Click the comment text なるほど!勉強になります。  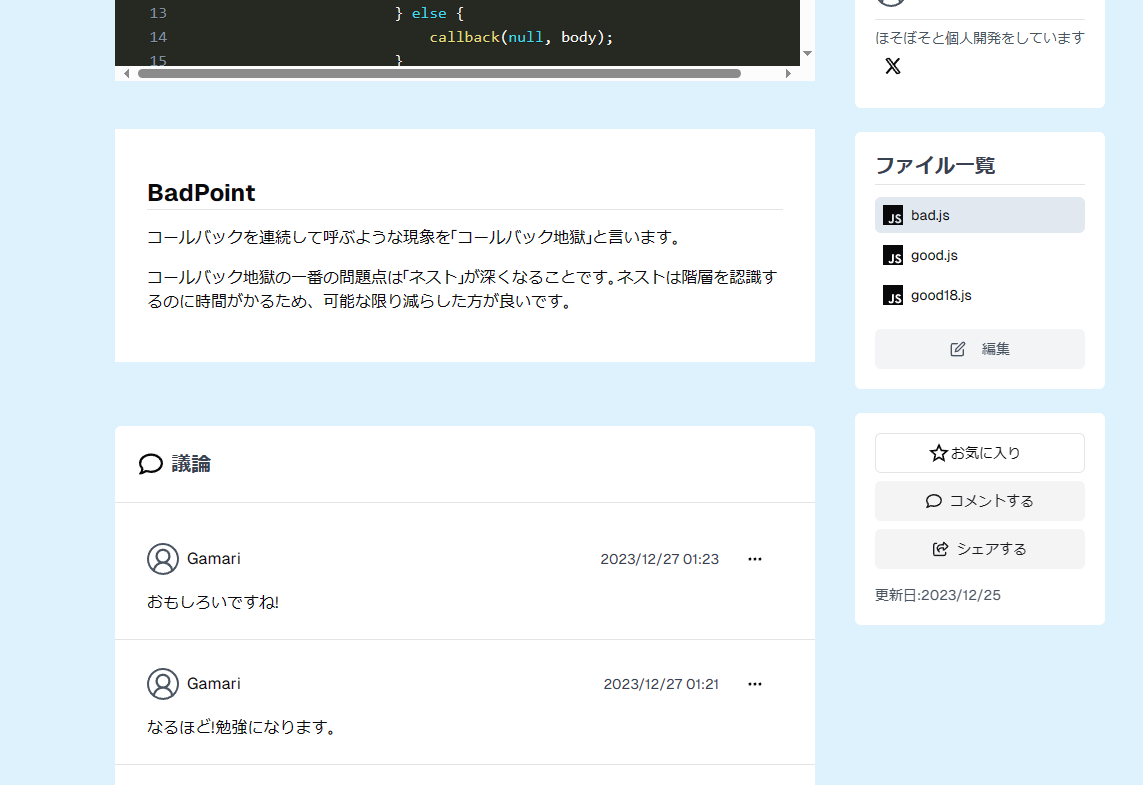point(241,727)
